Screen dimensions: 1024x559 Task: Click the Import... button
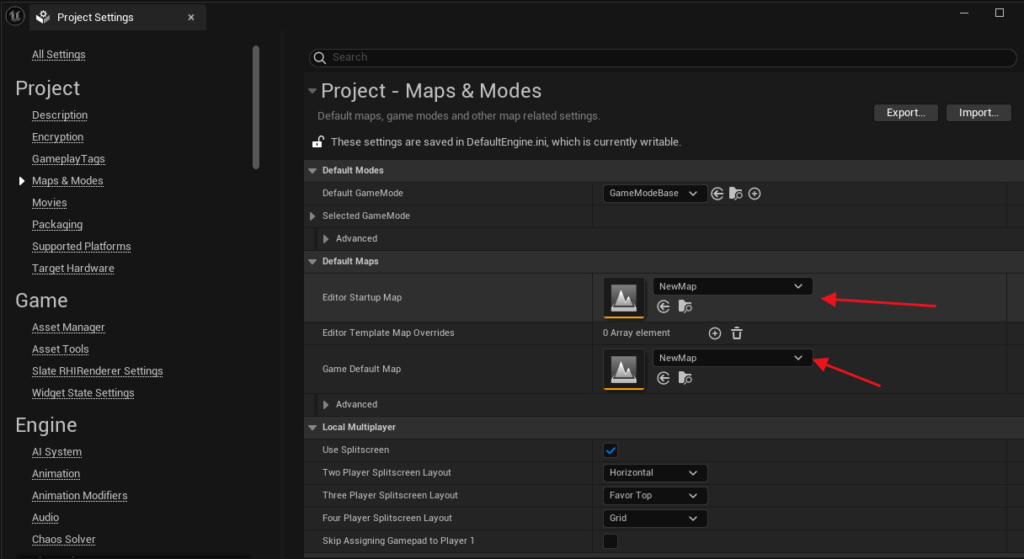tap(978, 113)
